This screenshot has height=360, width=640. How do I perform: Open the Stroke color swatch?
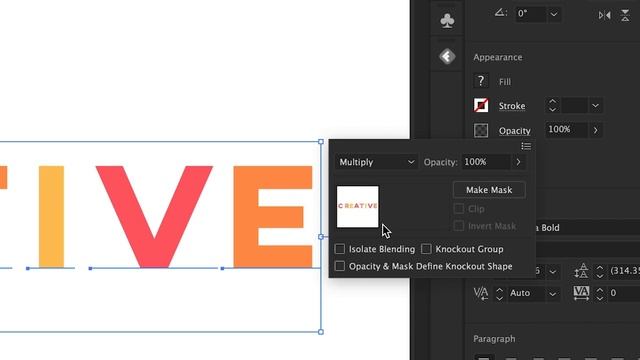coord(481,105)
